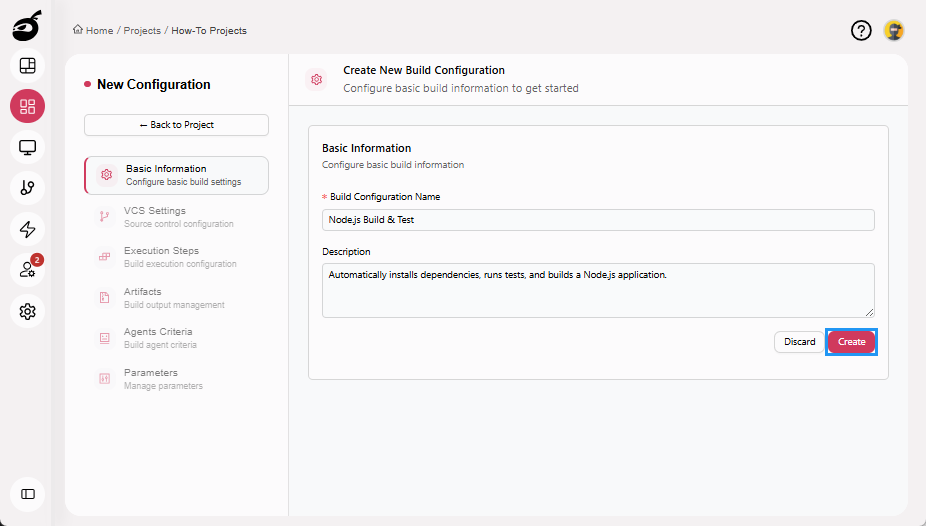Click the 'Build Configuration Name' label
Image resolution: width=926 pixels, height=526 pixels.
coord(384,197)
